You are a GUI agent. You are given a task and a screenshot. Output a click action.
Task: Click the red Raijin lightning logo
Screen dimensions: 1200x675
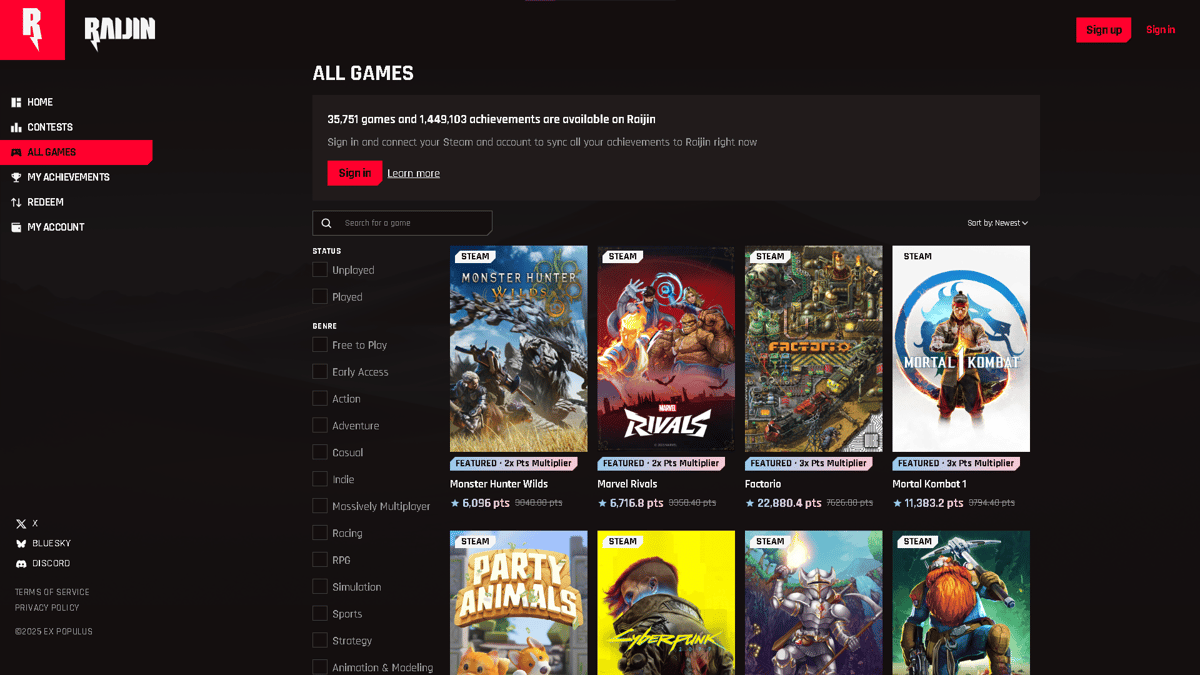(x=32, y=30)
